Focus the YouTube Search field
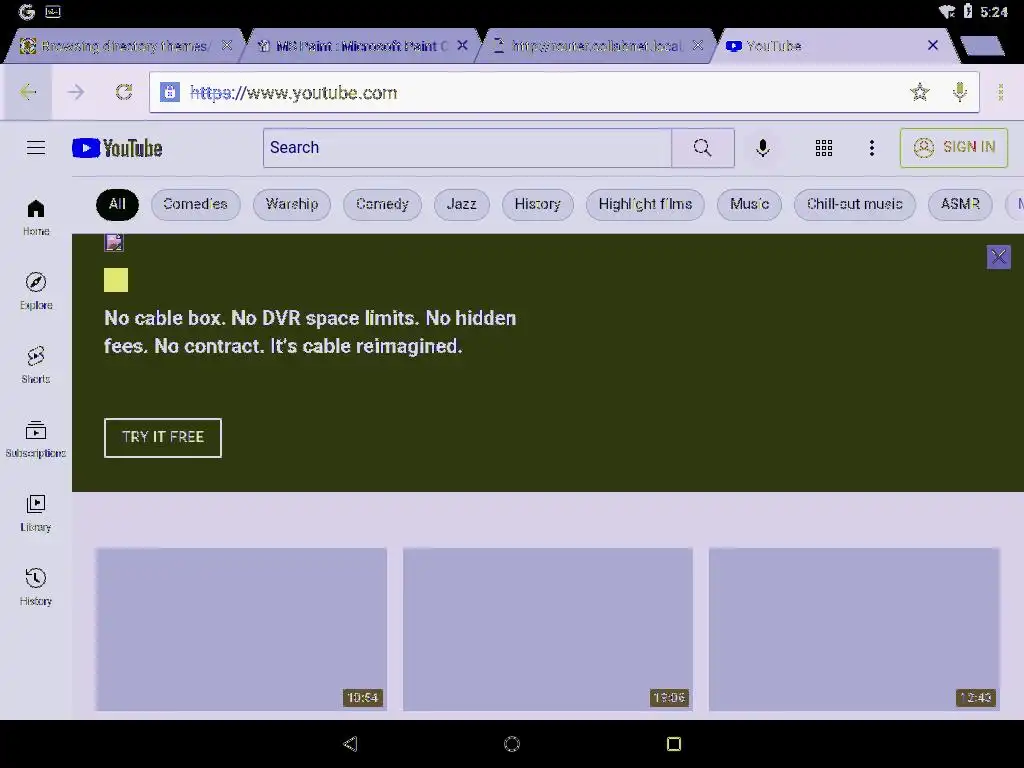Screen dimensions: 1024x768 [x=468, y=148]
